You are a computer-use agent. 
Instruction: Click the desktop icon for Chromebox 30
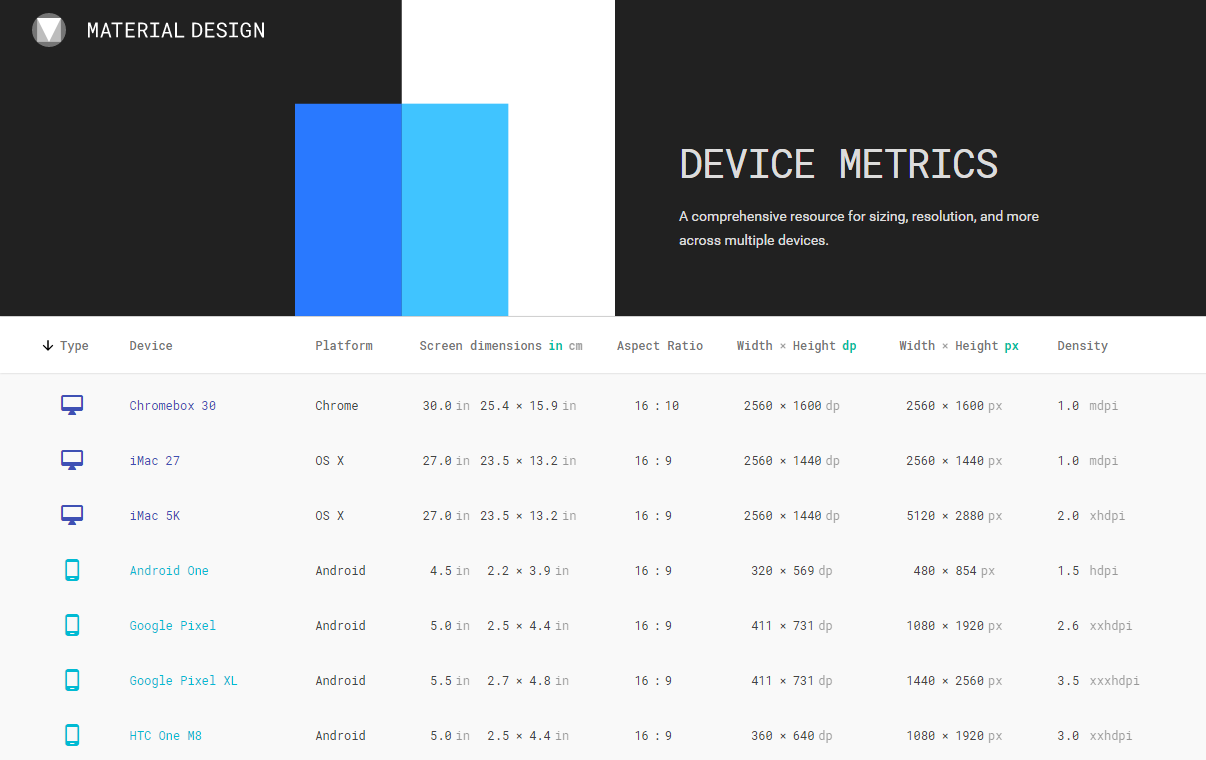(72, 405)
